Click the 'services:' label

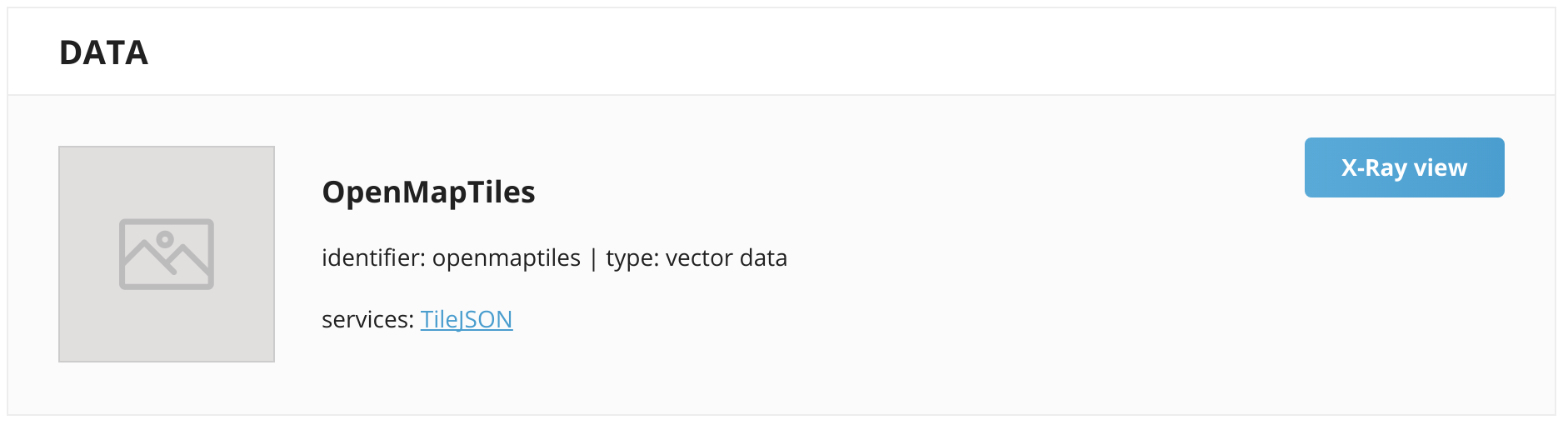tap(367, 320)
